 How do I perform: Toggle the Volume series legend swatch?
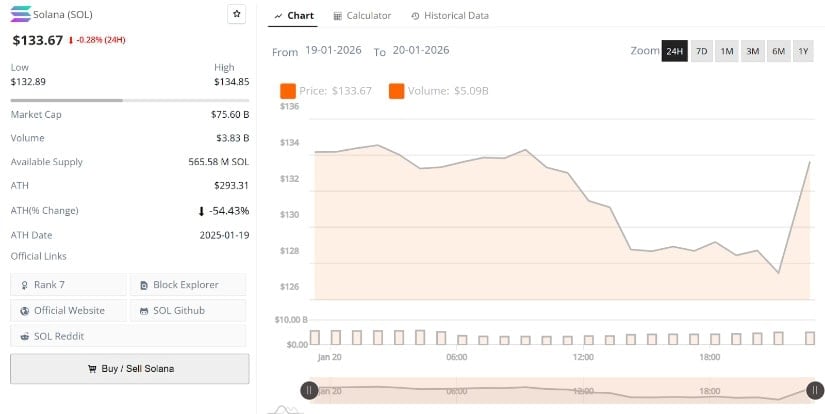coord(396,91)
